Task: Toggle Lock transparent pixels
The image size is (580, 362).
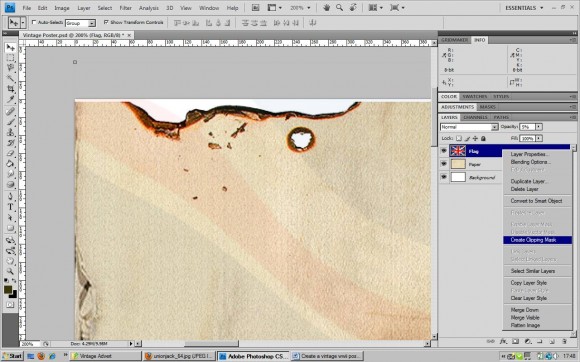Action: (x=459, y=138)
